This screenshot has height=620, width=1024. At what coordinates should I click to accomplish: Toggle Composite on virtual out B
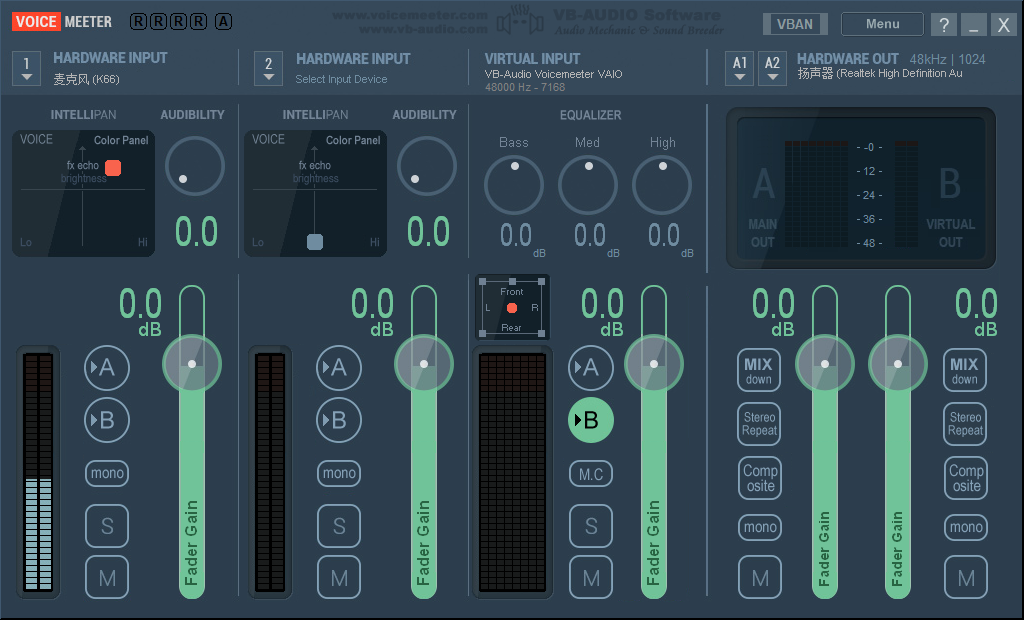pos(966,478)
